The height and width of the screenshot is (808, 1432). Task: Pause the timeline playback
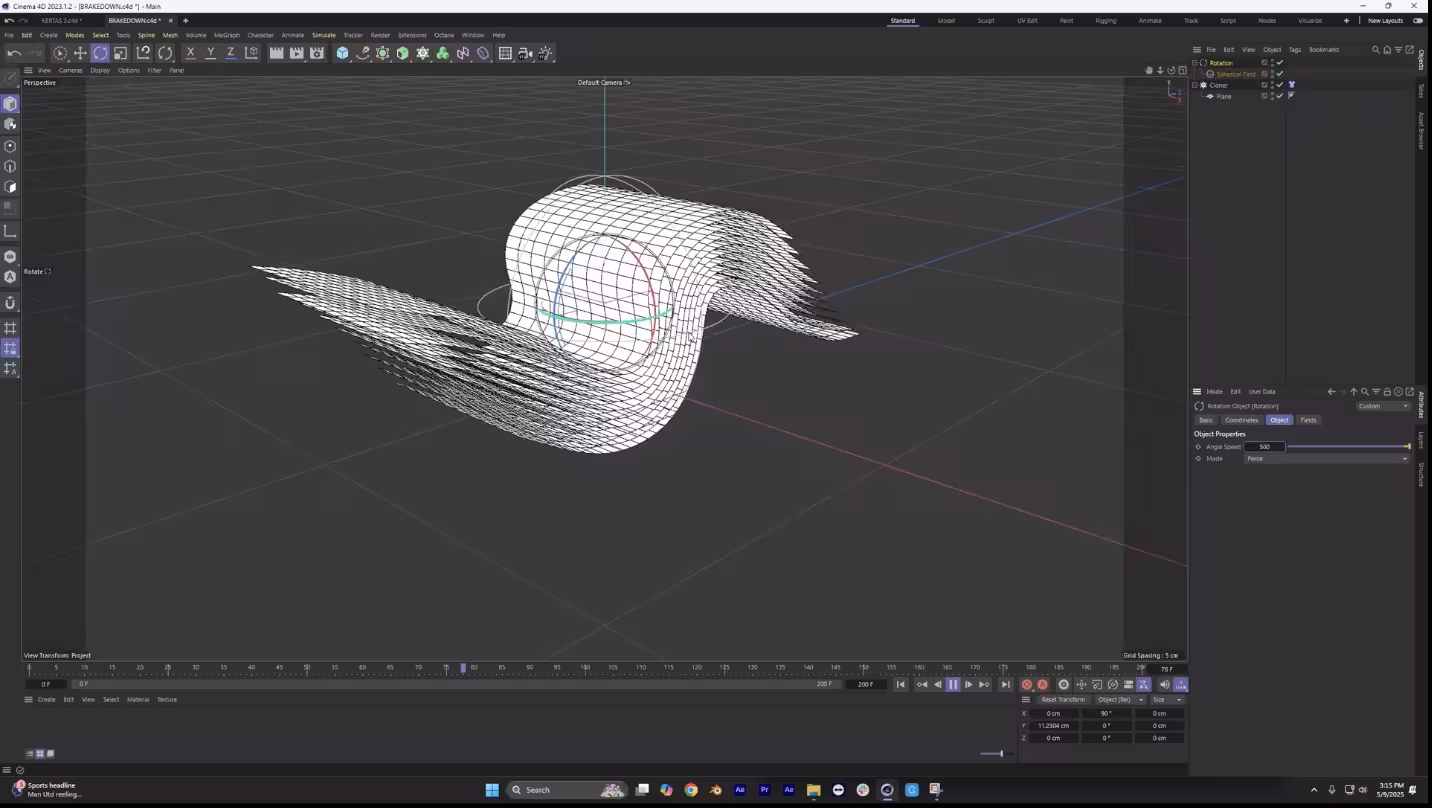coord(953,685)
